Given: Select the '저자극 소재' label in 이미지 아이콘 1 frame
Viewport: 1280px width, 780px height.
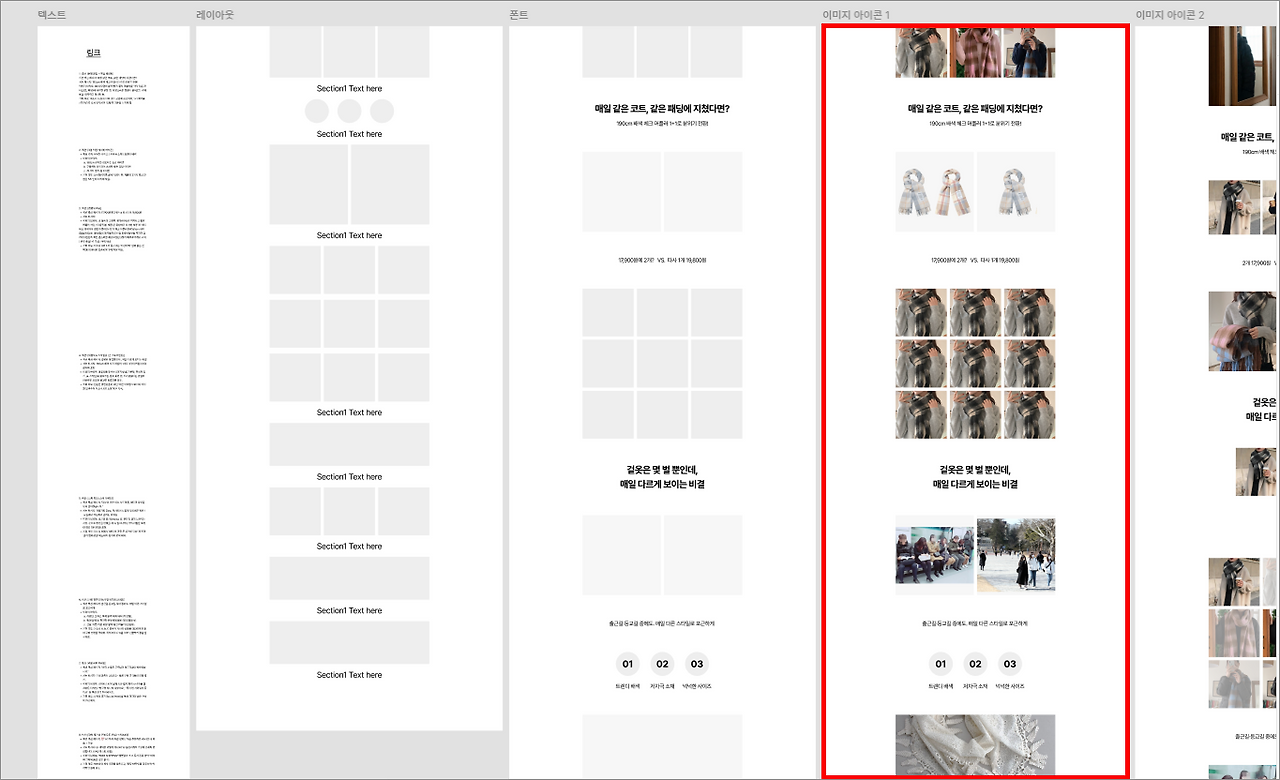Looking at the screenshot, I should click(x=975, y=687).
